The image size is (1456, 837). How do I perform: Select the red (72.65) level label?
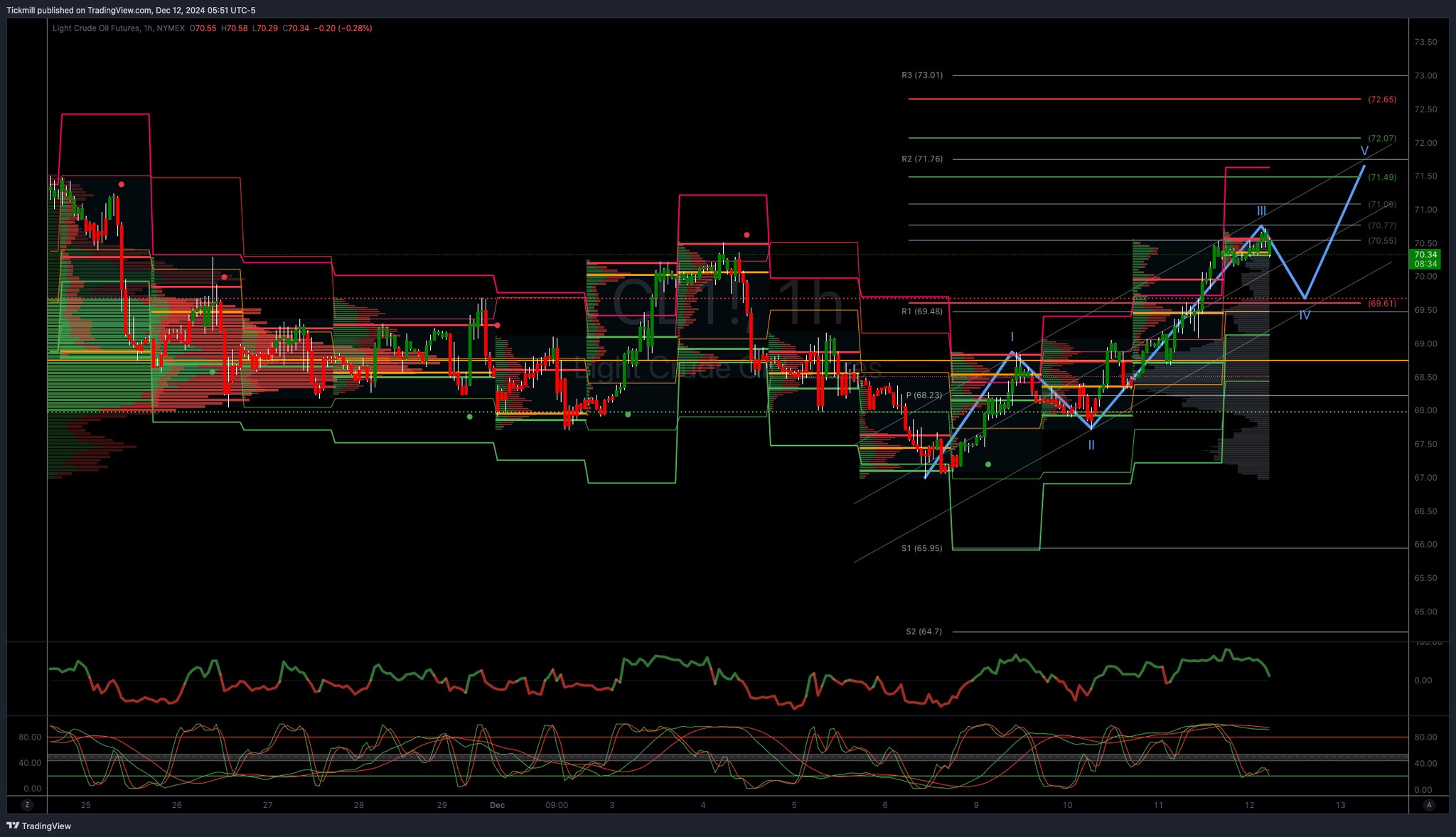1382,100
